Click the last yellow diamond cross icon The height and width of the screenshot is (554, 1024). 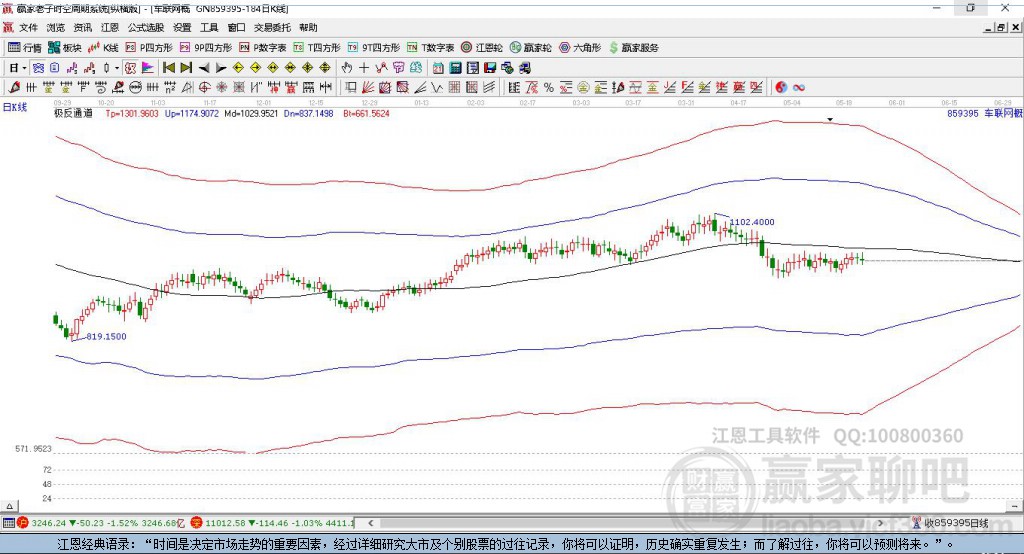pos(325,68)
